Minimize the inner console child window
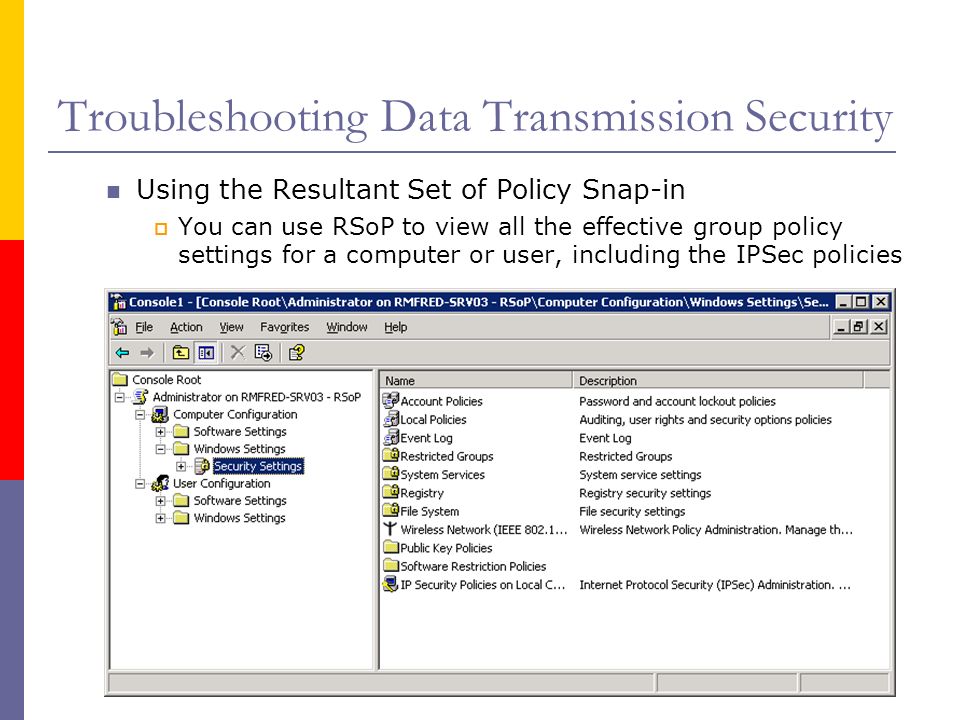 pyautogui.click(x=841, y=327)
